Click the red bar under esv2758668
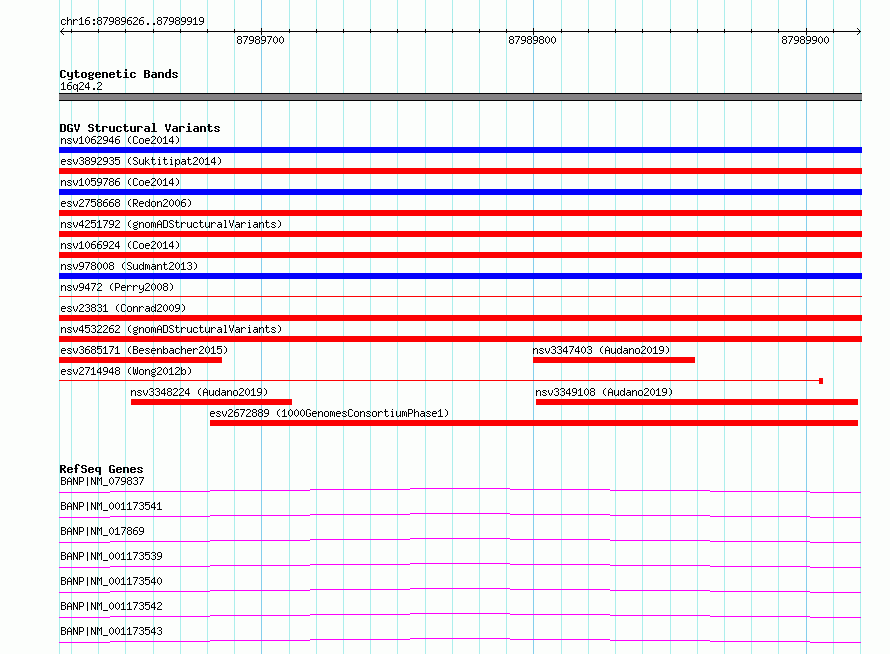 point(460,213)
